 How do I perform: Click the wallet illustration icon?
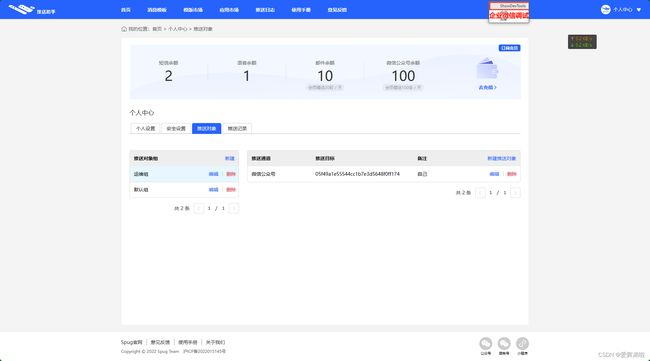click(487, 69)
